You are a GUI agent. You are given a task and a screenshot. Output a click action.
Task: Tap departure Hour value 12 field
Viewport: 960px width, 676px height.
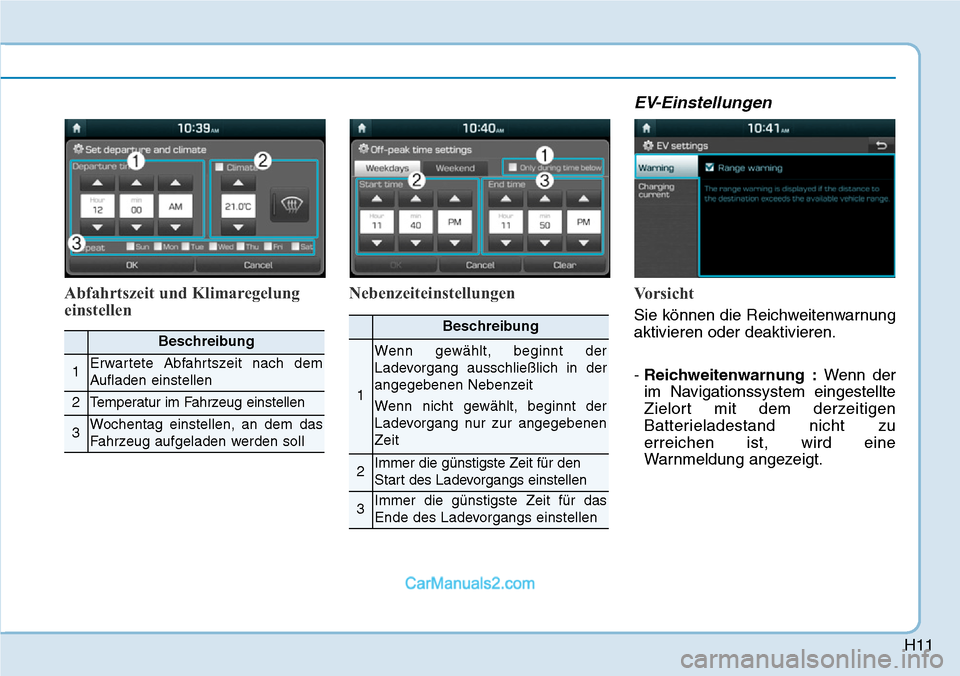97,206
